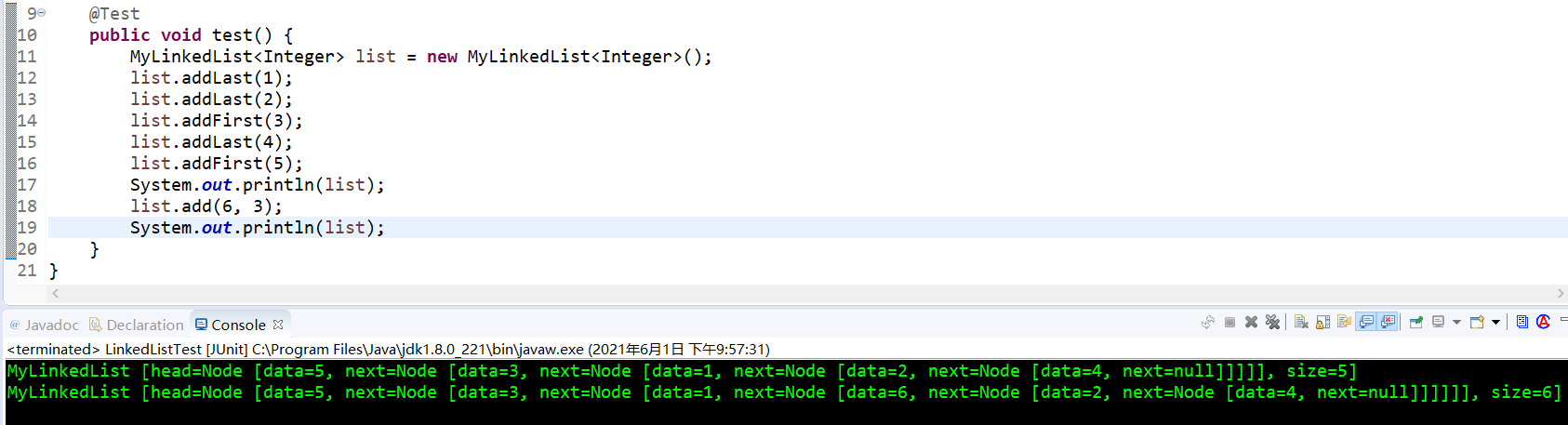This screenshot has height=425, width=1568.
Task: Click the editor horizontal scrollbar left arrow
Action: pos(56,293)
